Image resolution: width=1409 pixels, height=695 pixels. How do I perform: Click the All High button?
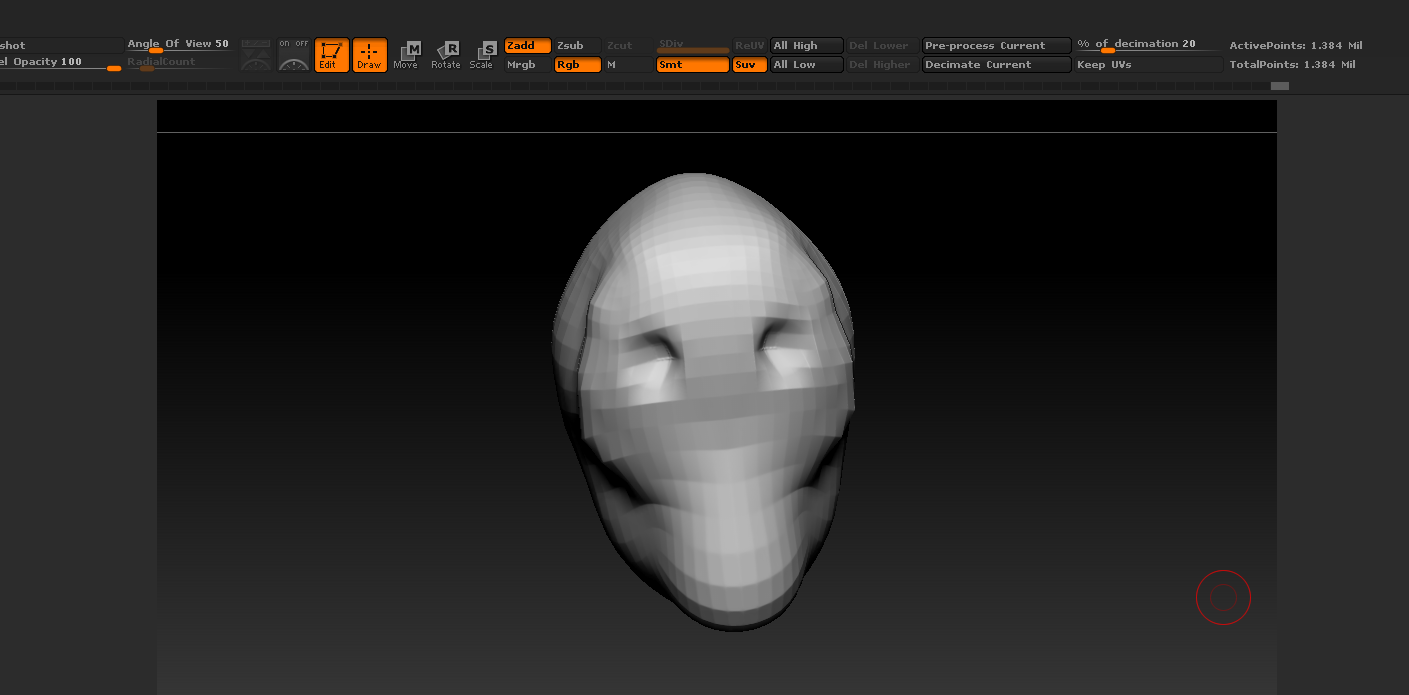806,46
